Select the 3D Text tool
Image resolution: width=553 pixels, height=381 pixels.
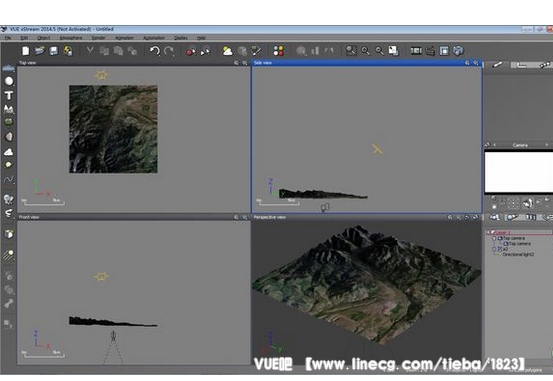(9, 95)
